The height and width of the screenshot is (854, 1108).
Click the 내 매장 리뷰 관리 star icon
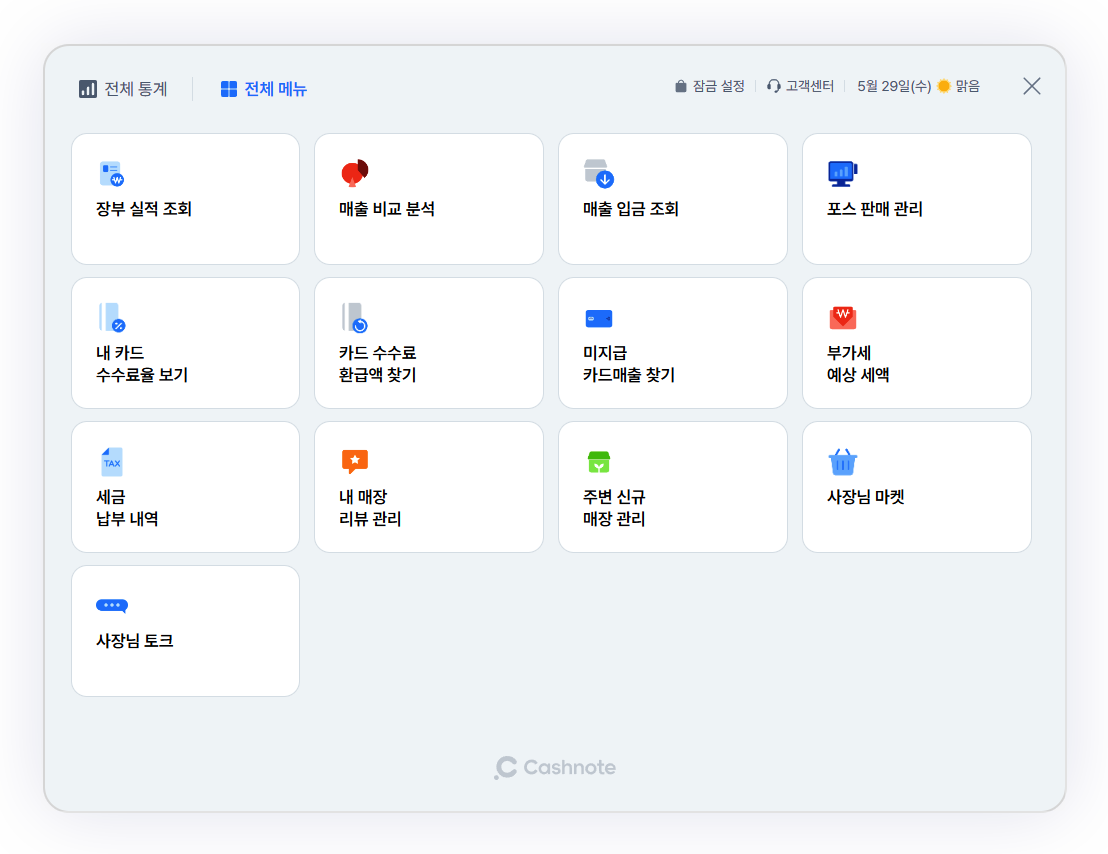pos(355,461)
